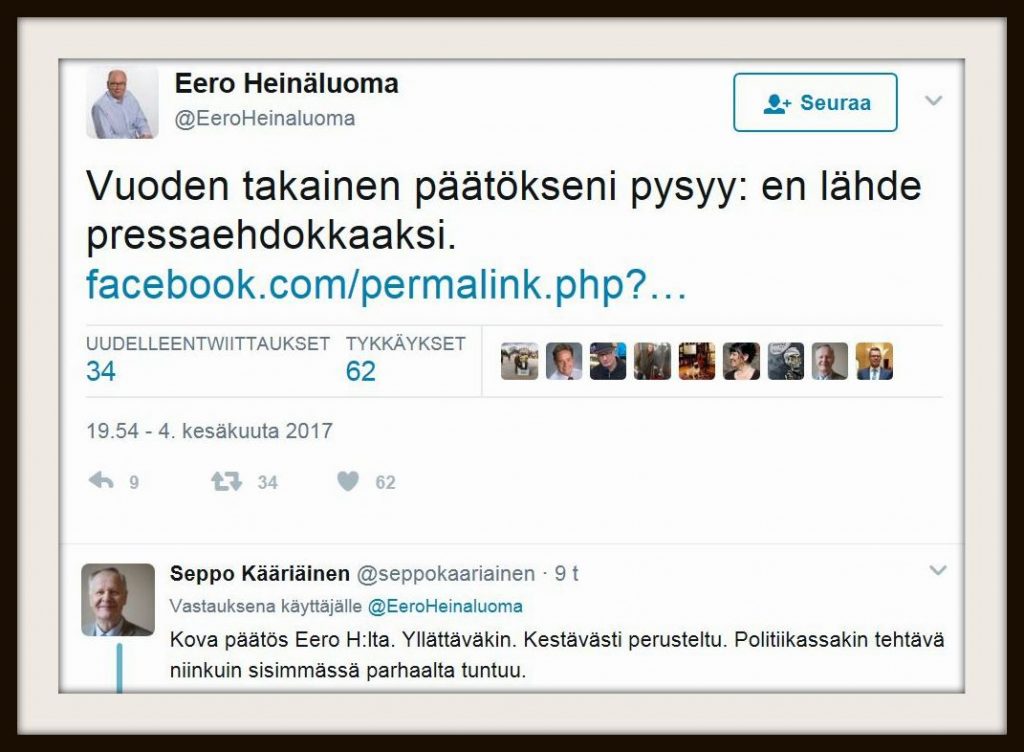
Task: Click the first liker avatar thumbnail
Action: pos(520,361)
